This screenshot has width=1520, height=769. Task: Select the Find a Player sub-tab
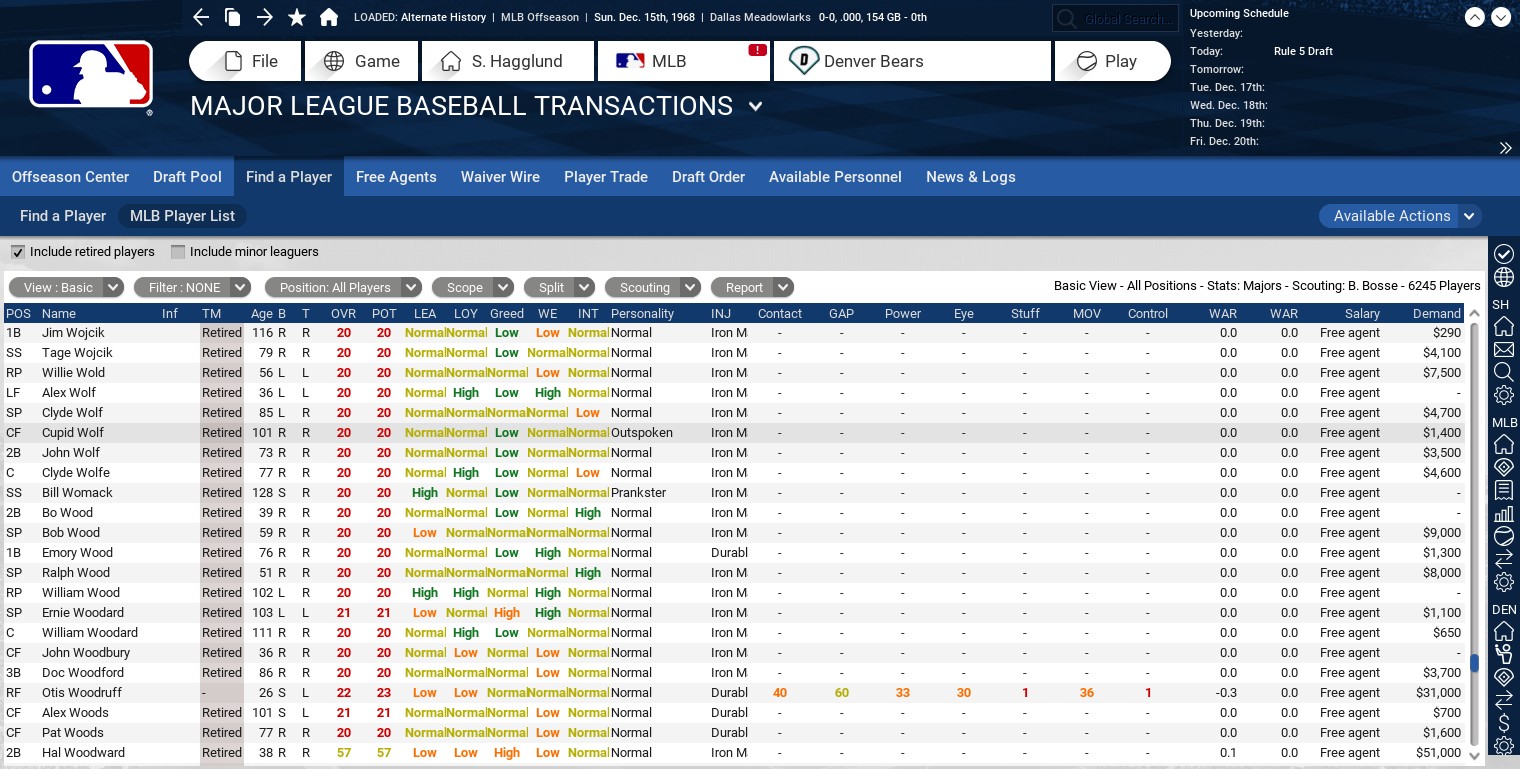(63, 216)
